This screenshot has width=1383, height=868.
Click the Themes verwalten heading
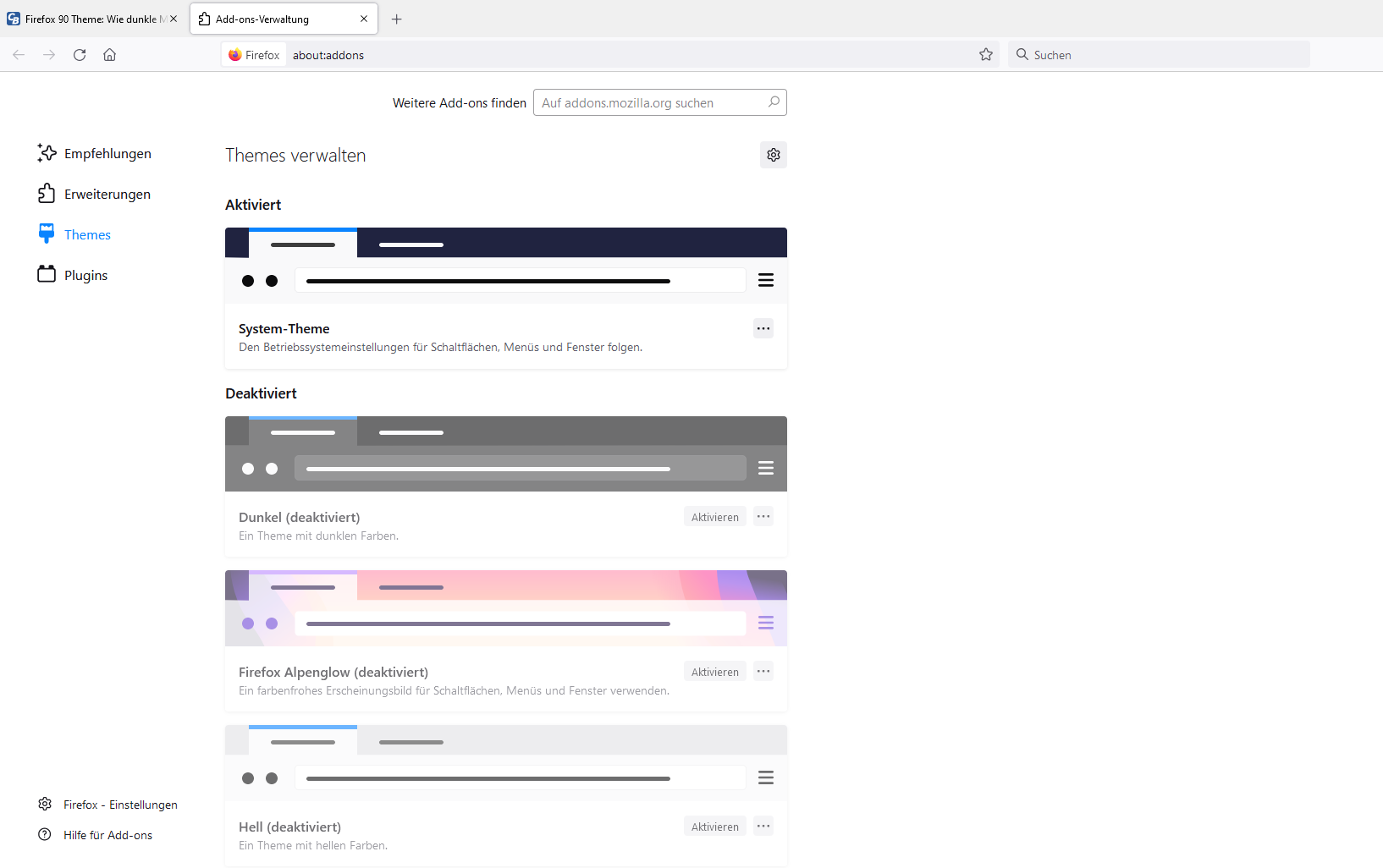pos(295,156)
